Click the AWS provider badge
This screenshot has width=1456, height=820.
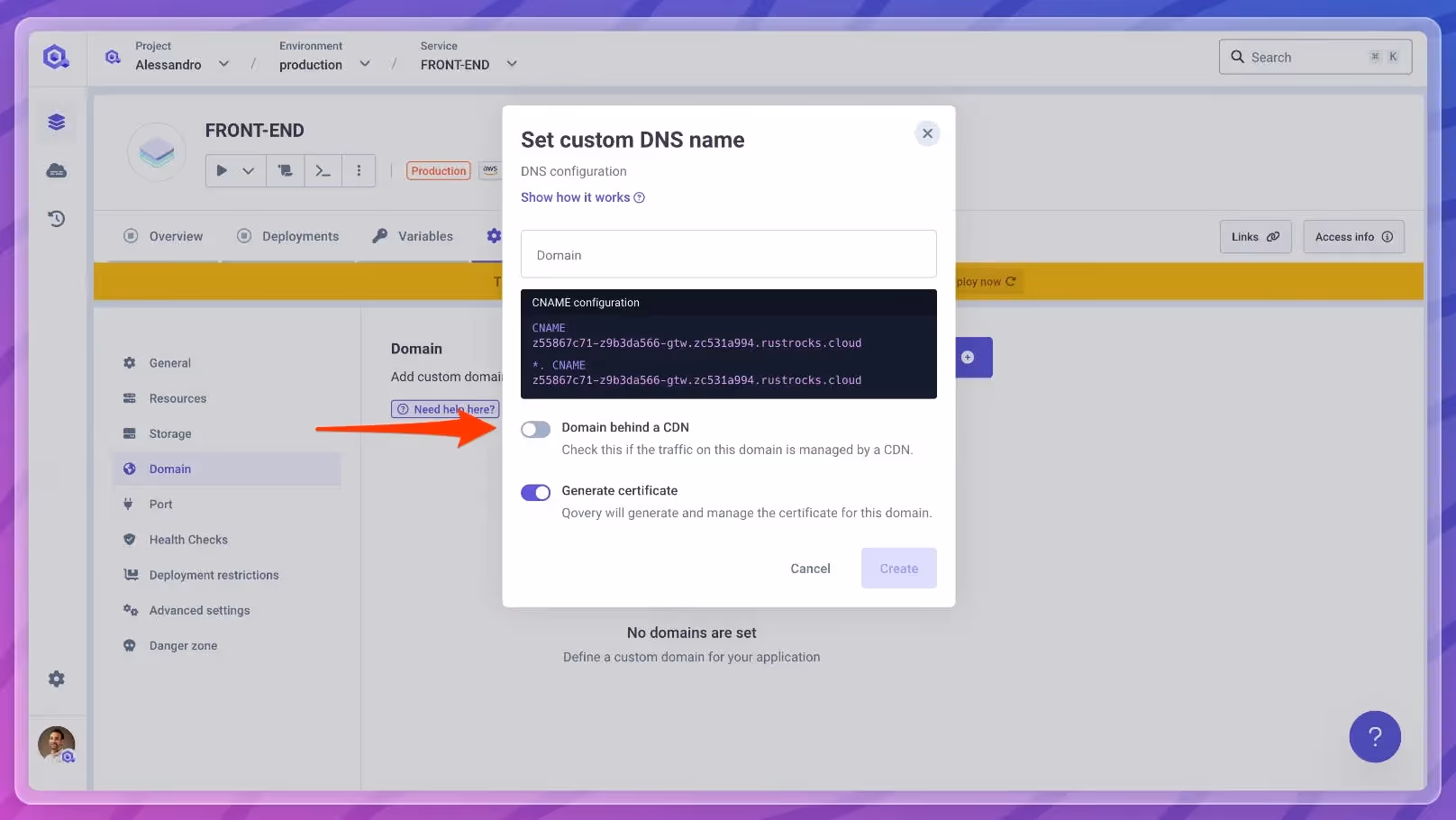tap(490, 169)
